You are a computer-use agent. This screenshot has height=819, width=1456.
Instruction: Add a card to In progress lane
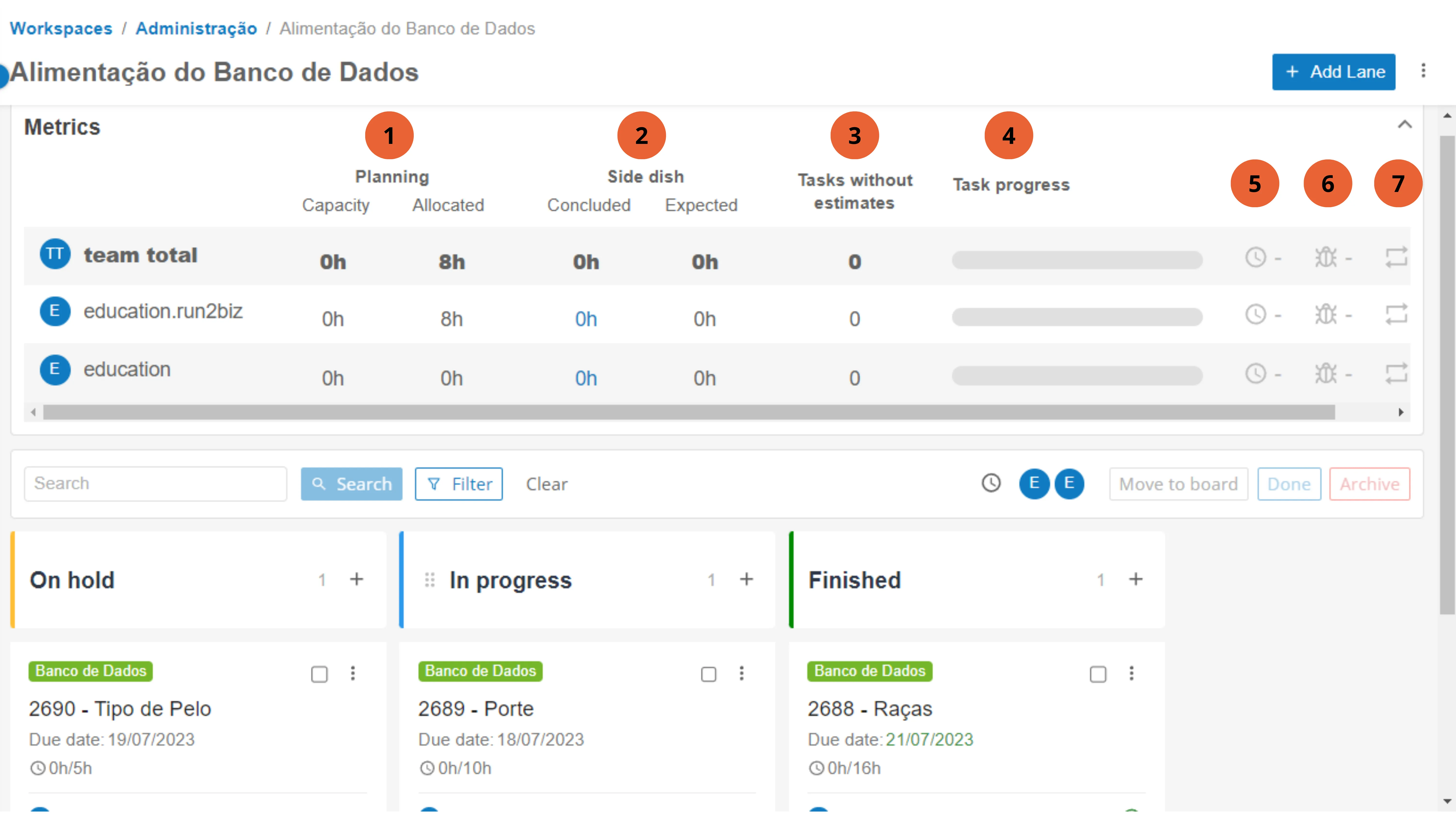746,579
